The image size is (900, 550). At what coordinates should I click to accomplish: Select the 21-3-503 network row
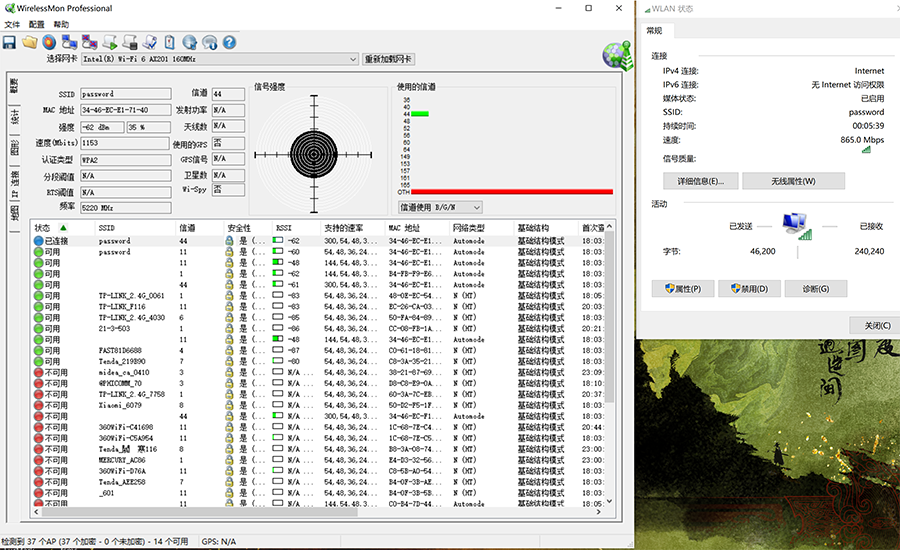point(318,328)
